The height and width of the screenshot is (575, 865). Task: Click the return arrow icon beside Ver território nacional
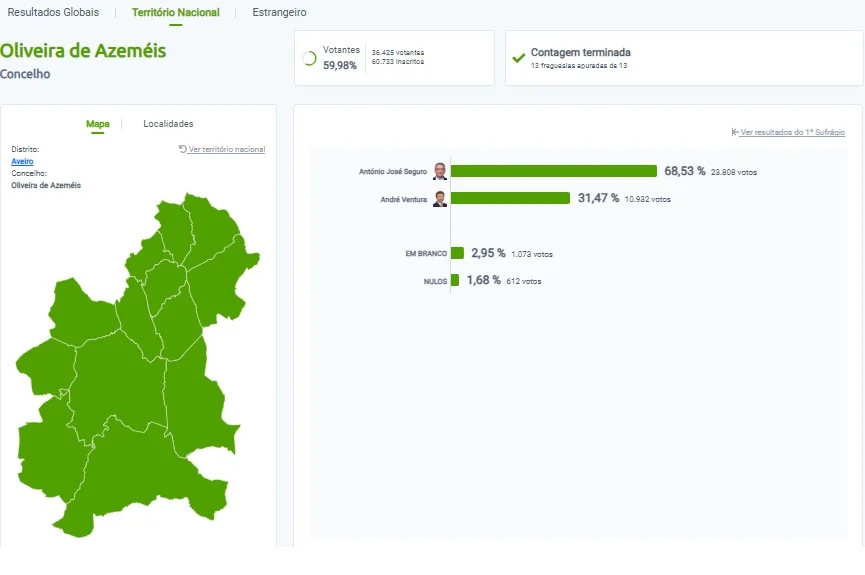pos(183,149)
